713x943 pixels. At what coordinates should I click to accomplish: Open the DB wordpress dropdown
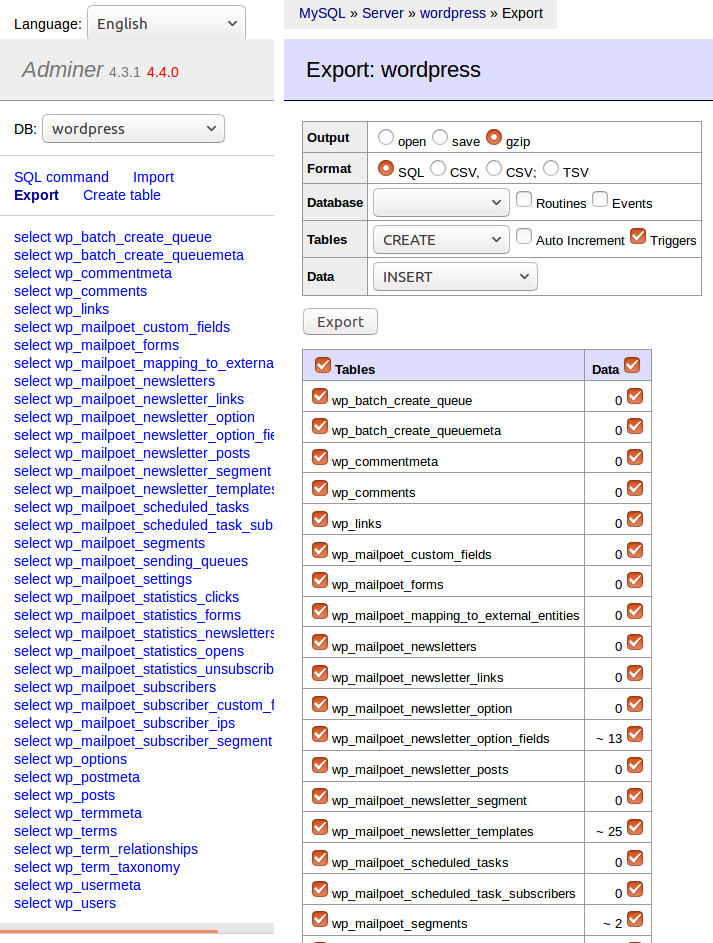pos(133,129)
